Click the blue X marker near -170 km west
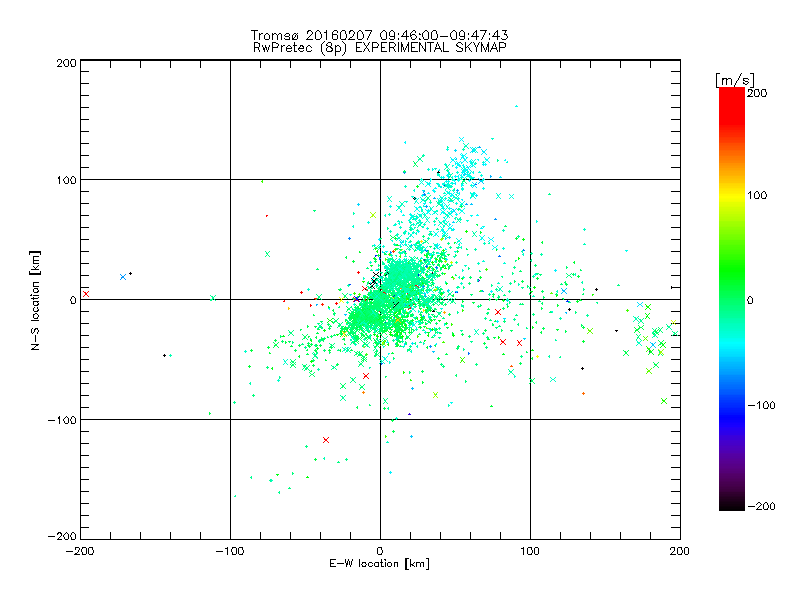The width and height of the screenshot is (800, 600). 123,277
